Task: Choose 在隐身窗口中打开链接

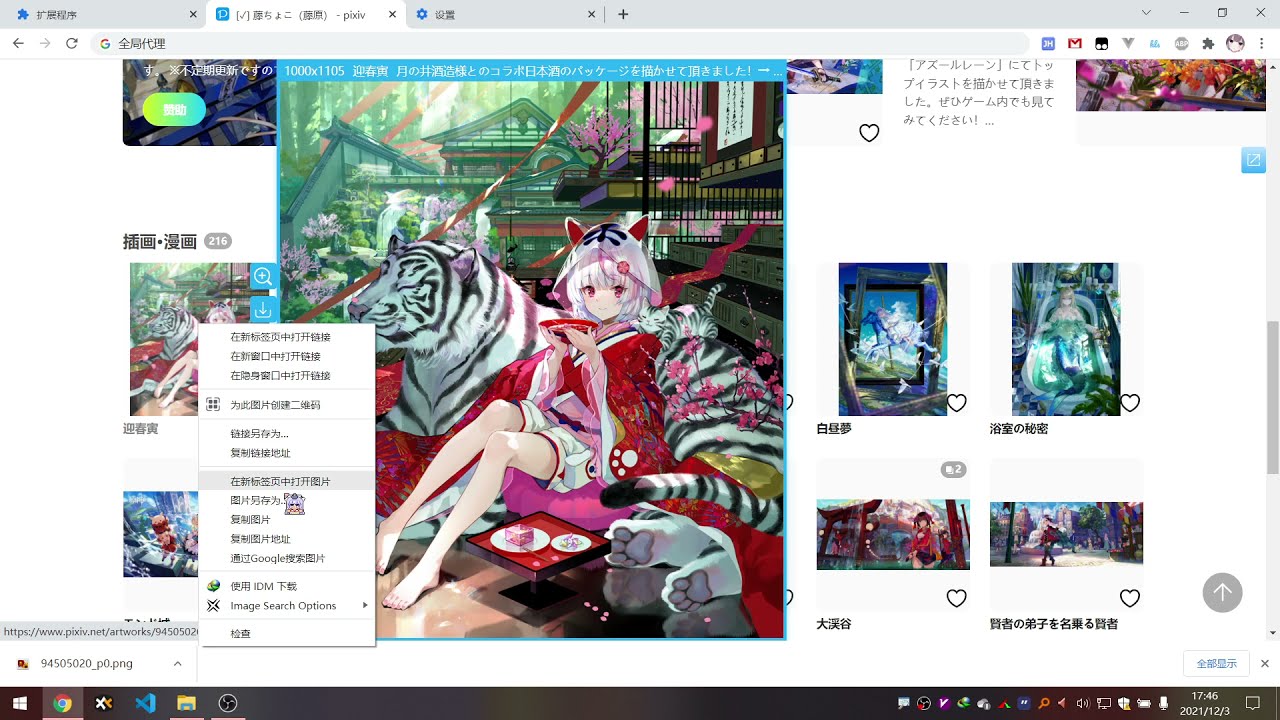Action: [287, 376]
